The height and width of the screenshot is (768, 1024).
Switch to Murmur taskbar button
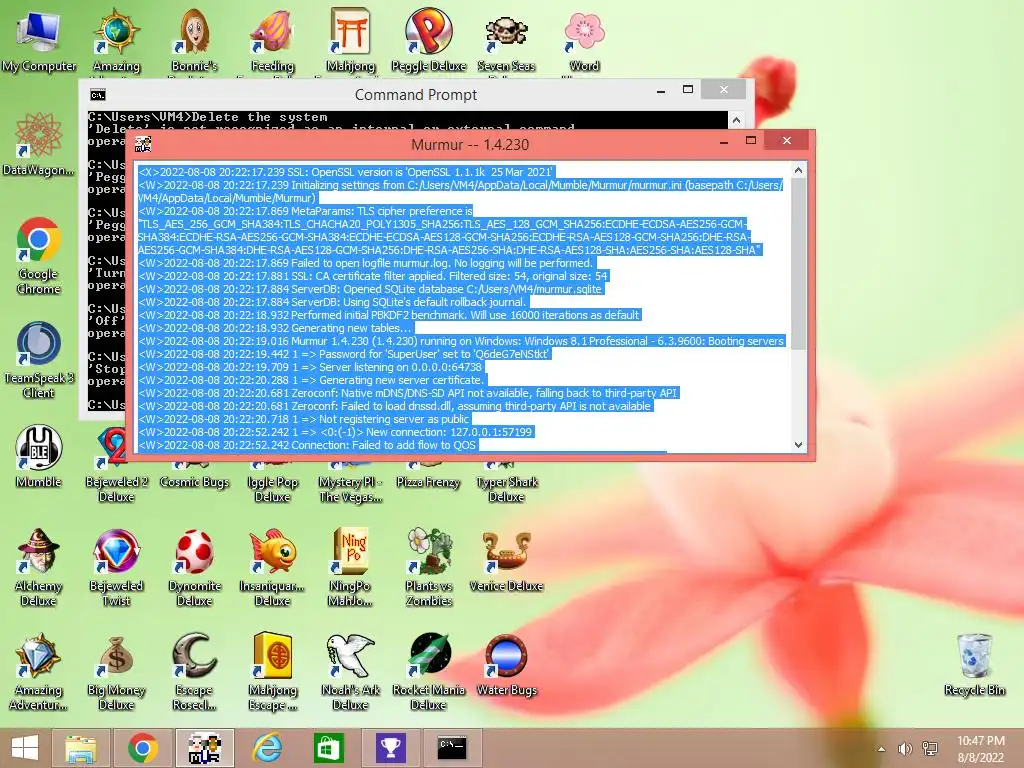pos(204,748)
